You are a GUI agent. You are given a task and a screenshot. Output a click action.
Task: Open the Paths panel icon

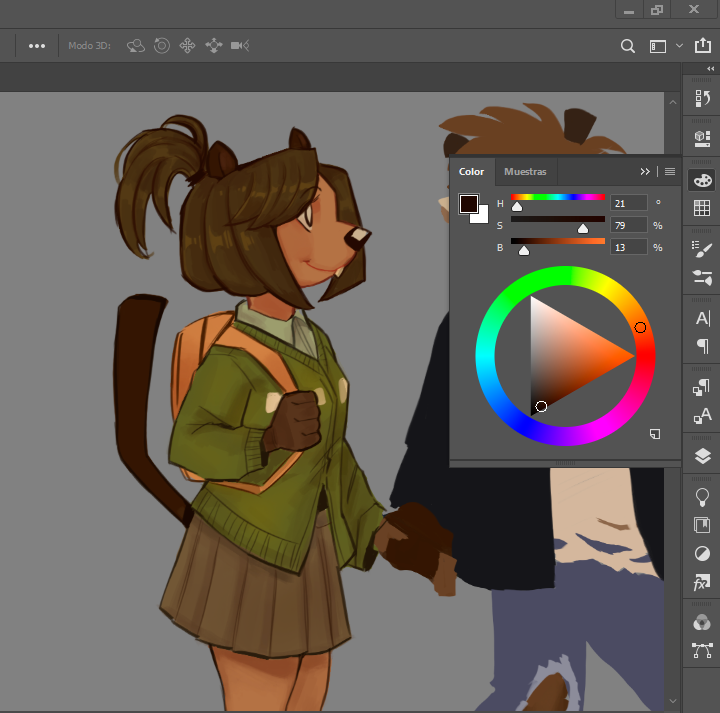click(702, 651)
